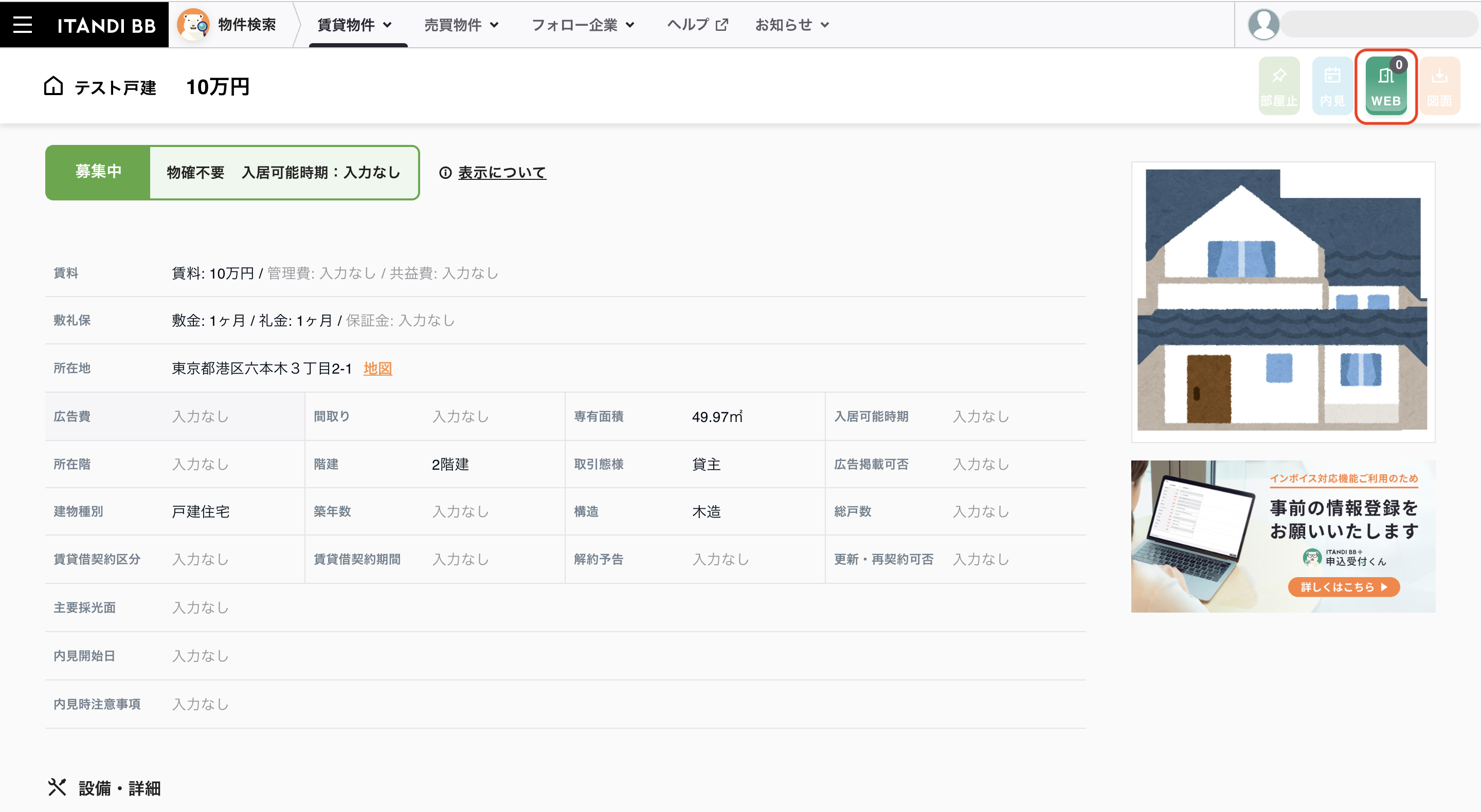Click the 戸建住宅 building type value
The height and width of the screenshot is (812, 1481).
coord(201,511)
